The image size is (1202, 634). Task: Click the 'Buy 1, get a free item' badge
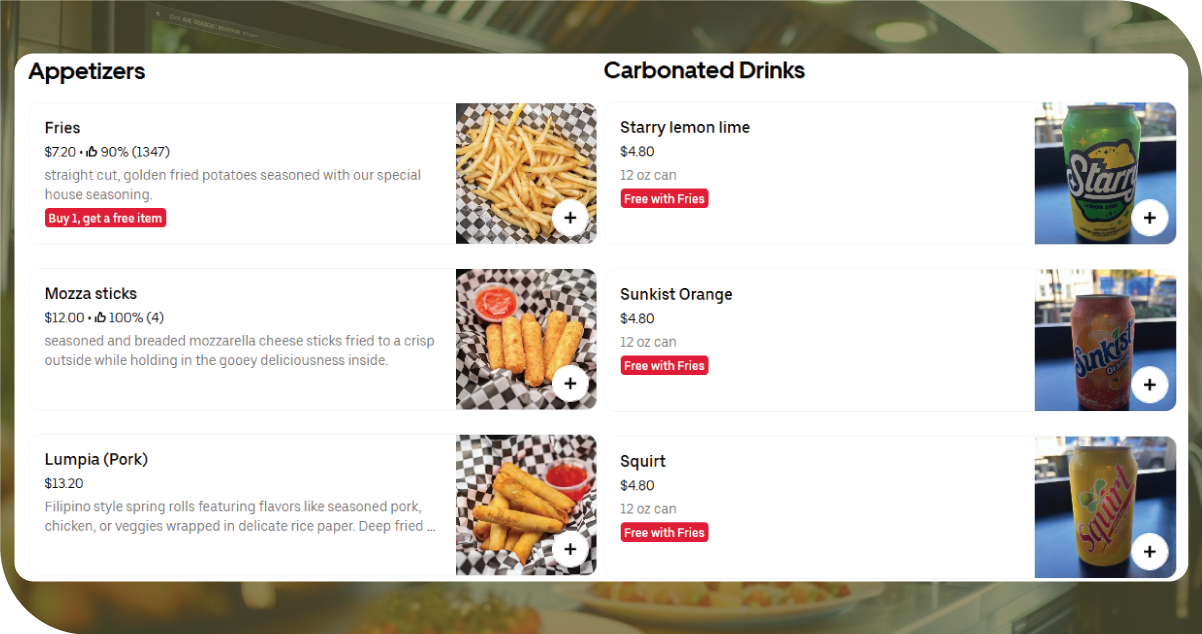click(x=105, y=218)
